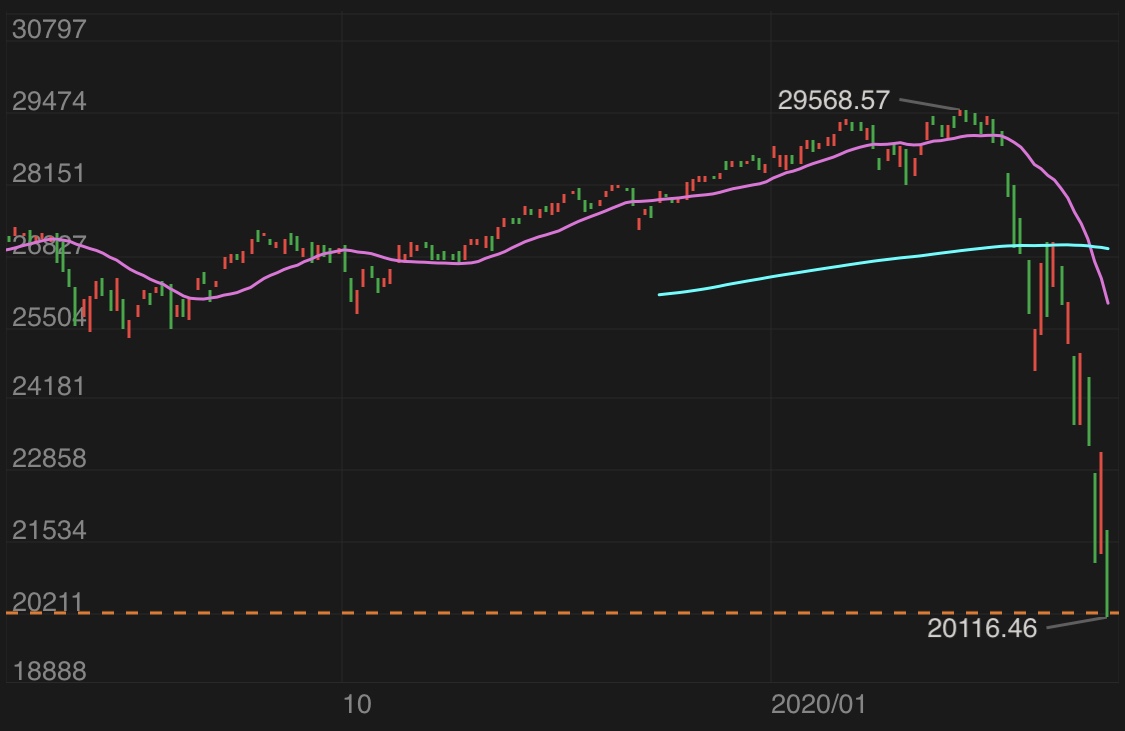Click the 30797 price axis label
This screenshot has height=731, width=1125.
pyautogui.click(x=48, y=30)
